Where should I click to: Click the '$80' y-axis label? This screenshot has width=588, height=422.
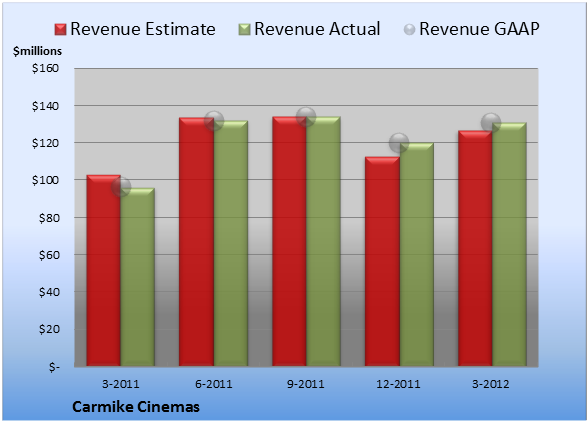click(49, 218)
